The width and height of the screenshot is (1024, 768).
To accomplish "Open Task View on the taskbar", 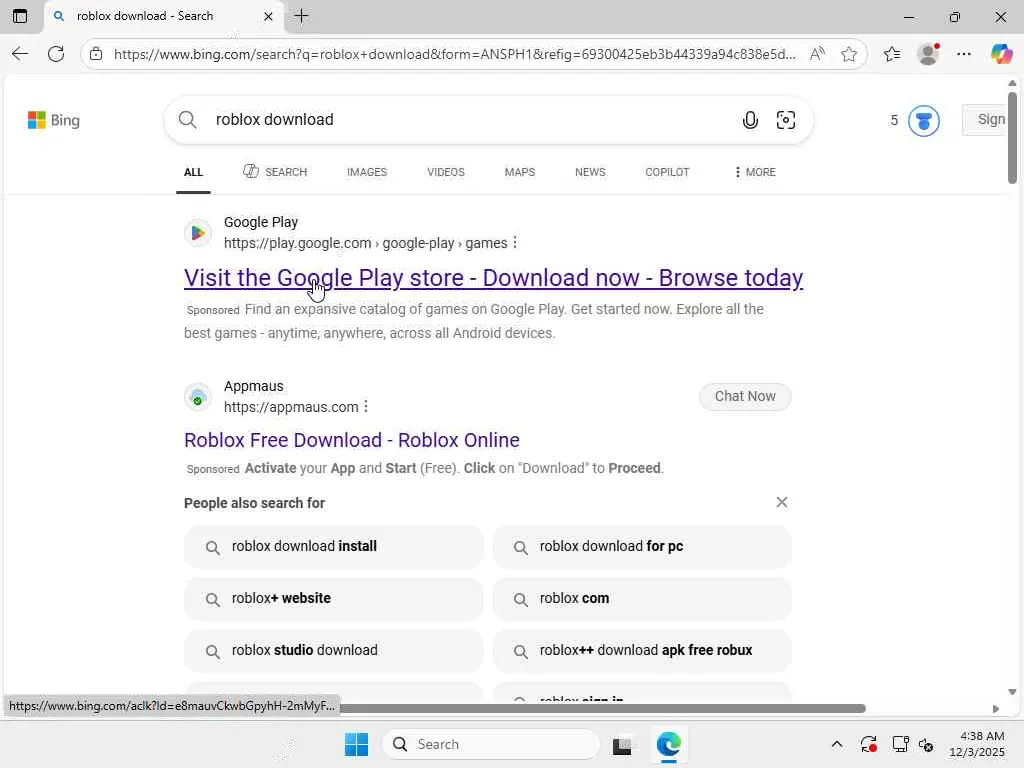I will coord(622,744).
